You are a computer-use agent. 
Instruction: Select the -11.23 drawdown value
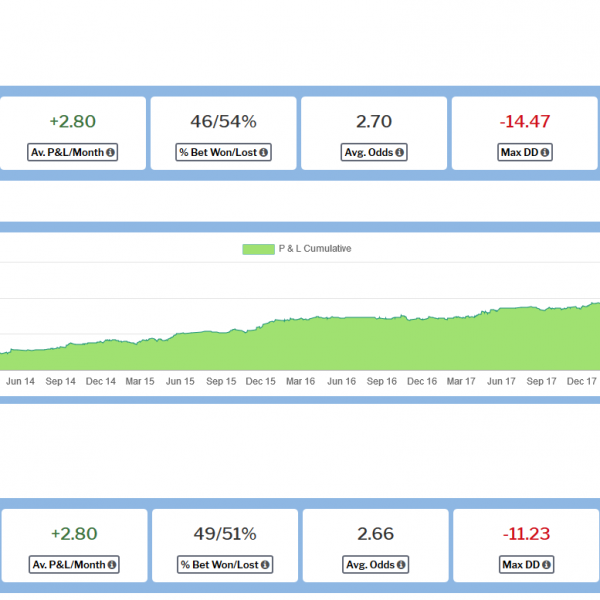526,534
